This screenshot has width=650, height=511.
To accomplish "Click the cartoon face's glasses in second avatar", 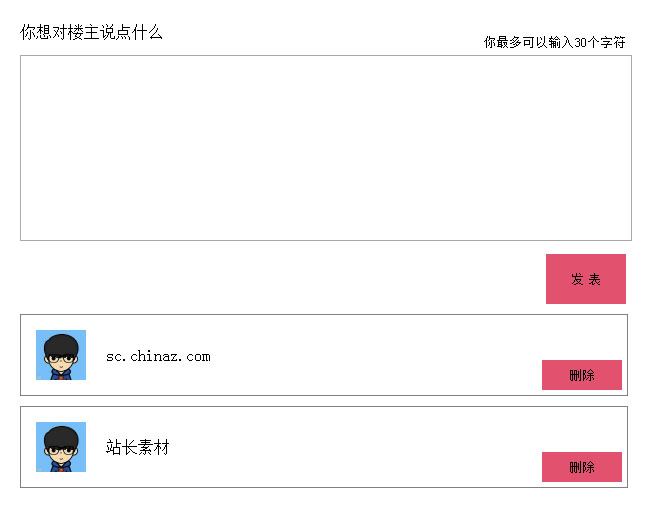I will coord(61,452).
